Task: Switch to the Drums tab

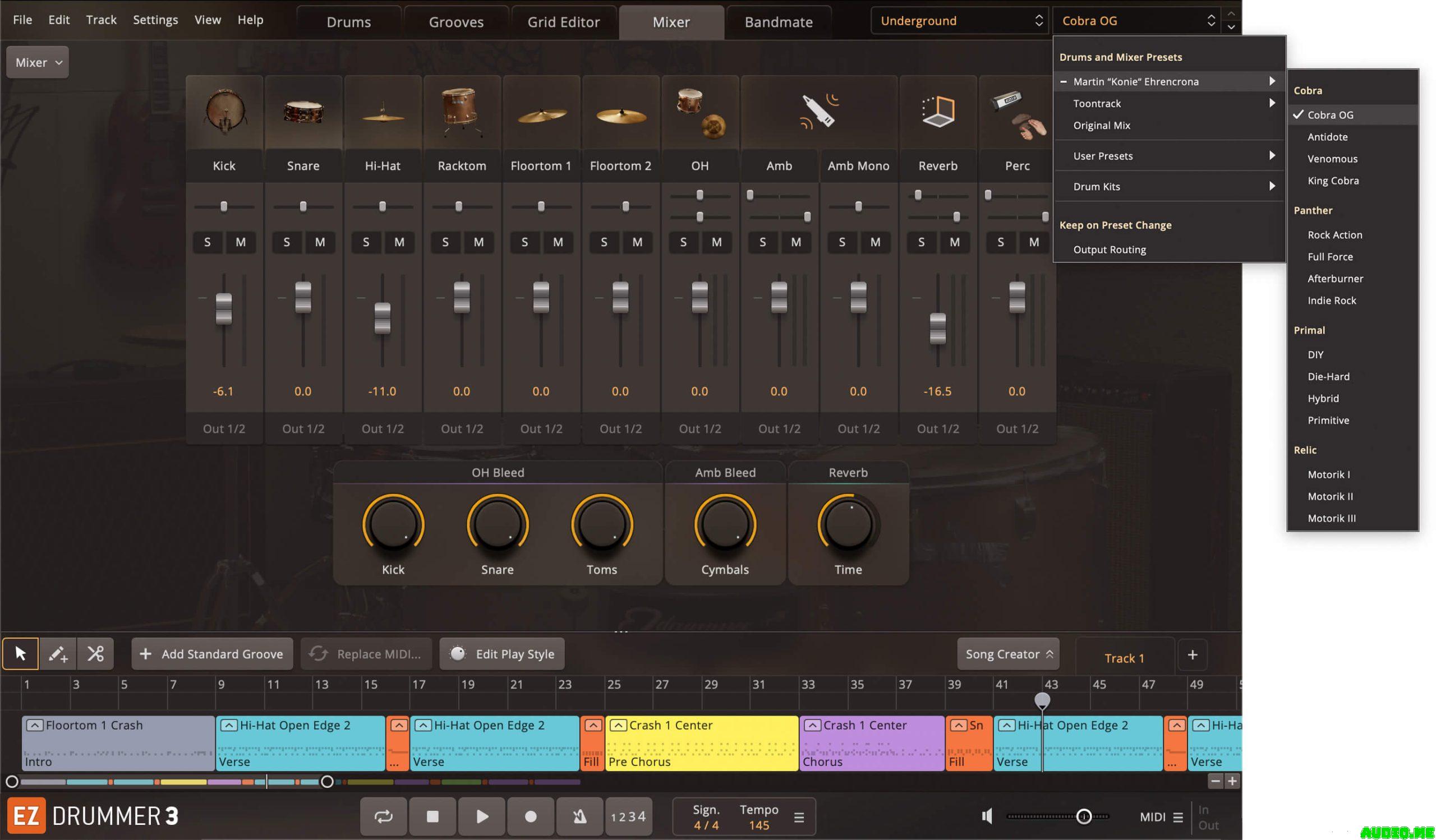Action: pos(349,22)
